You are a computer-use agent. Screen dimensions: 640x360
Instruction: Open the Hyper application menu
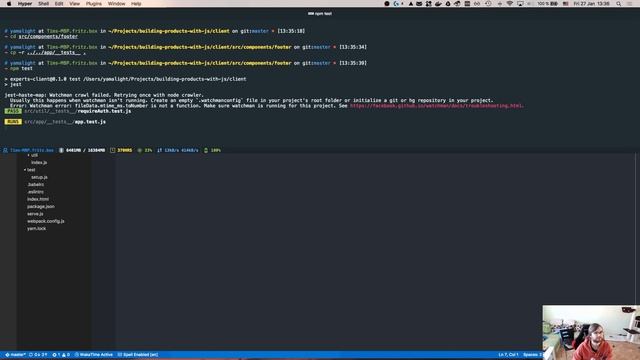(25, 4)
